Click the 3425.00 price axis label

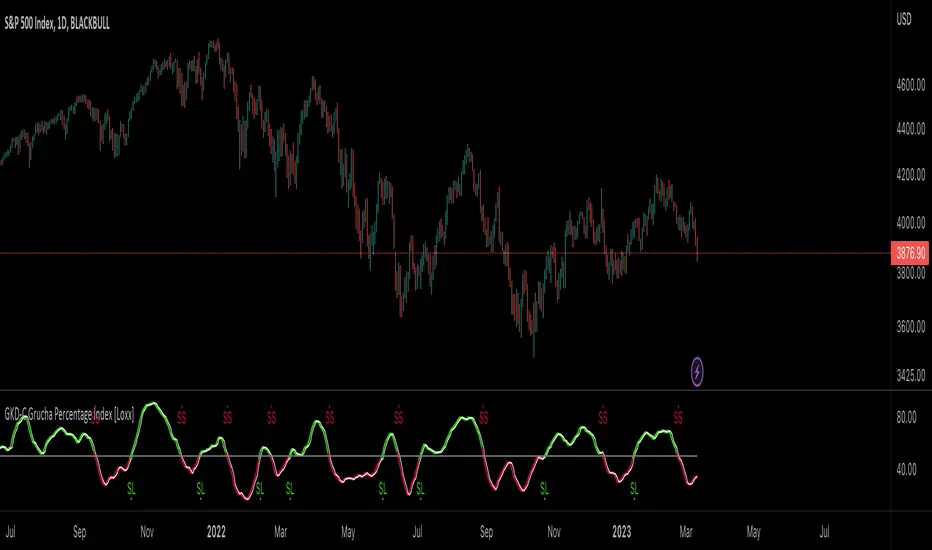point(911,375)
